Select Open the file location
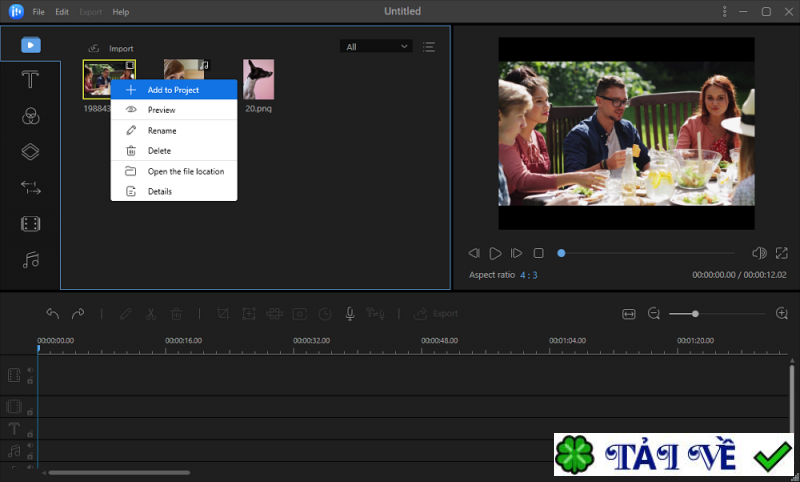 pyautogui.click(x=185, y=171)
